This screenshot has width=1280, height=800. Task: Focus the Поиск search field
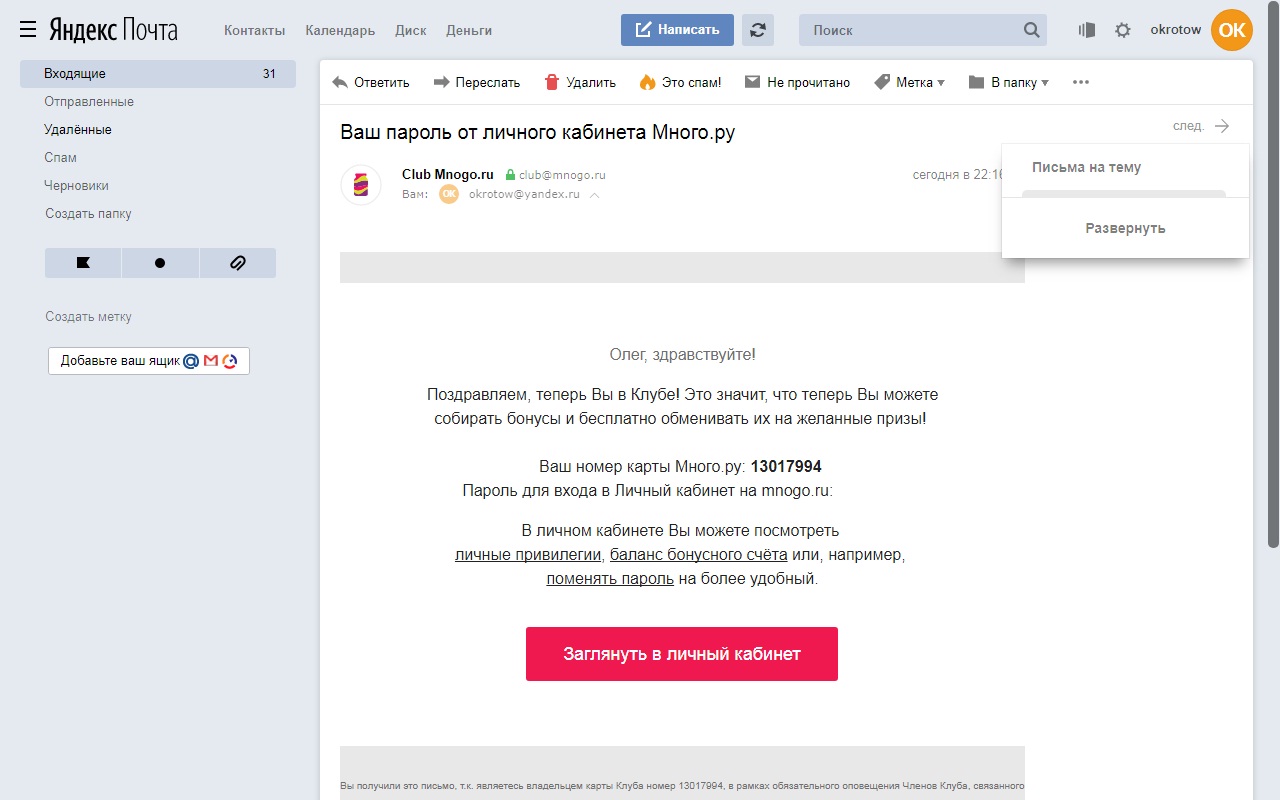pos(910,30)
